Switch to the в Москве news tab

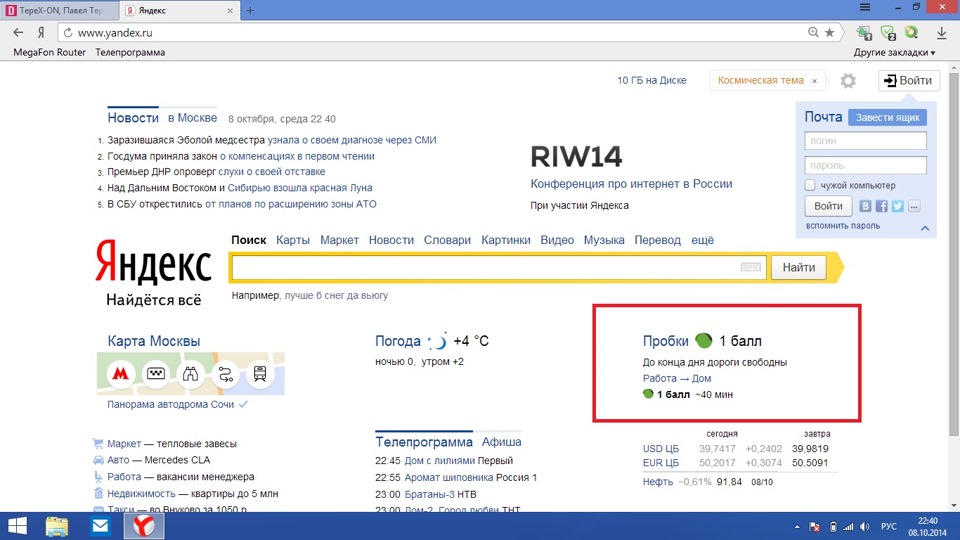tap(192, 118)
